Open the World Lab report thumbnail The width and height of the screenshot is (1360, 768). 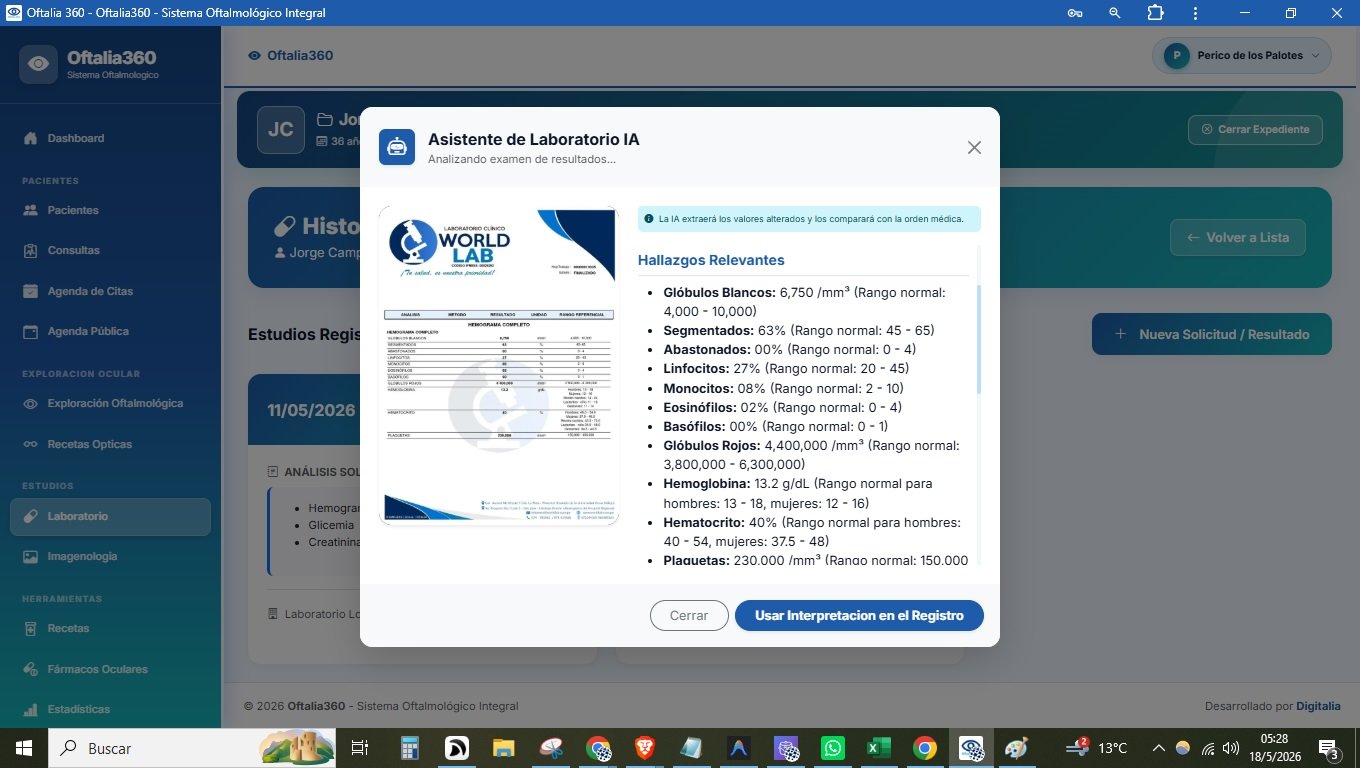pyautogui.click(x=498, y=366)
